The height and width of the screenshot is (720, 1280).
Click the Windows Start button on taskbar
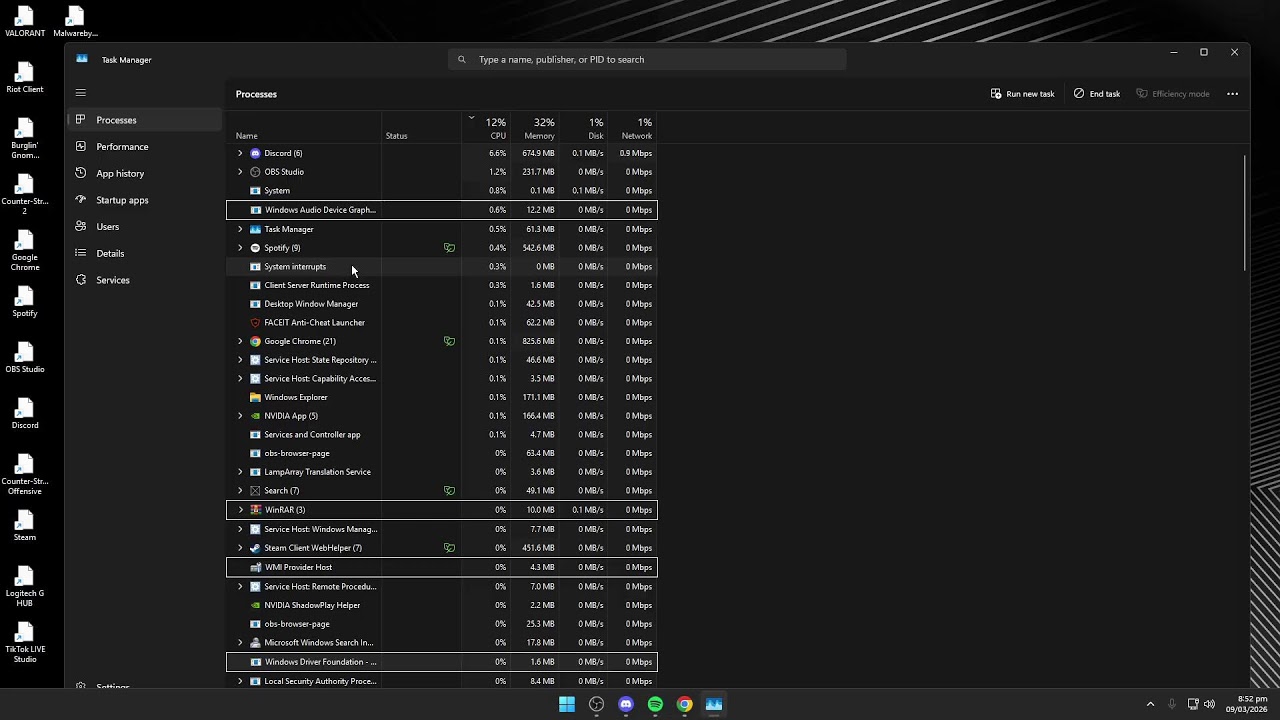[x=567, y=704]
